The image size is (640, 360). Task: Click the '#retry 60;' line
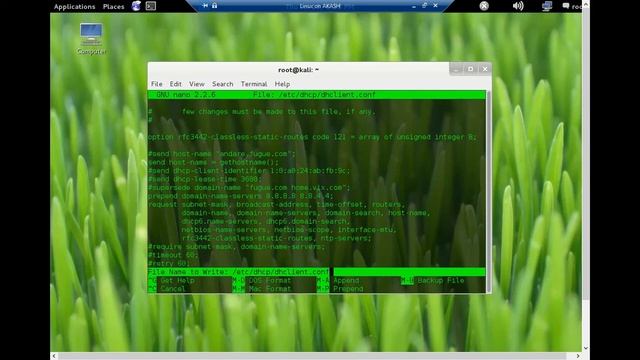click(169, 264)
